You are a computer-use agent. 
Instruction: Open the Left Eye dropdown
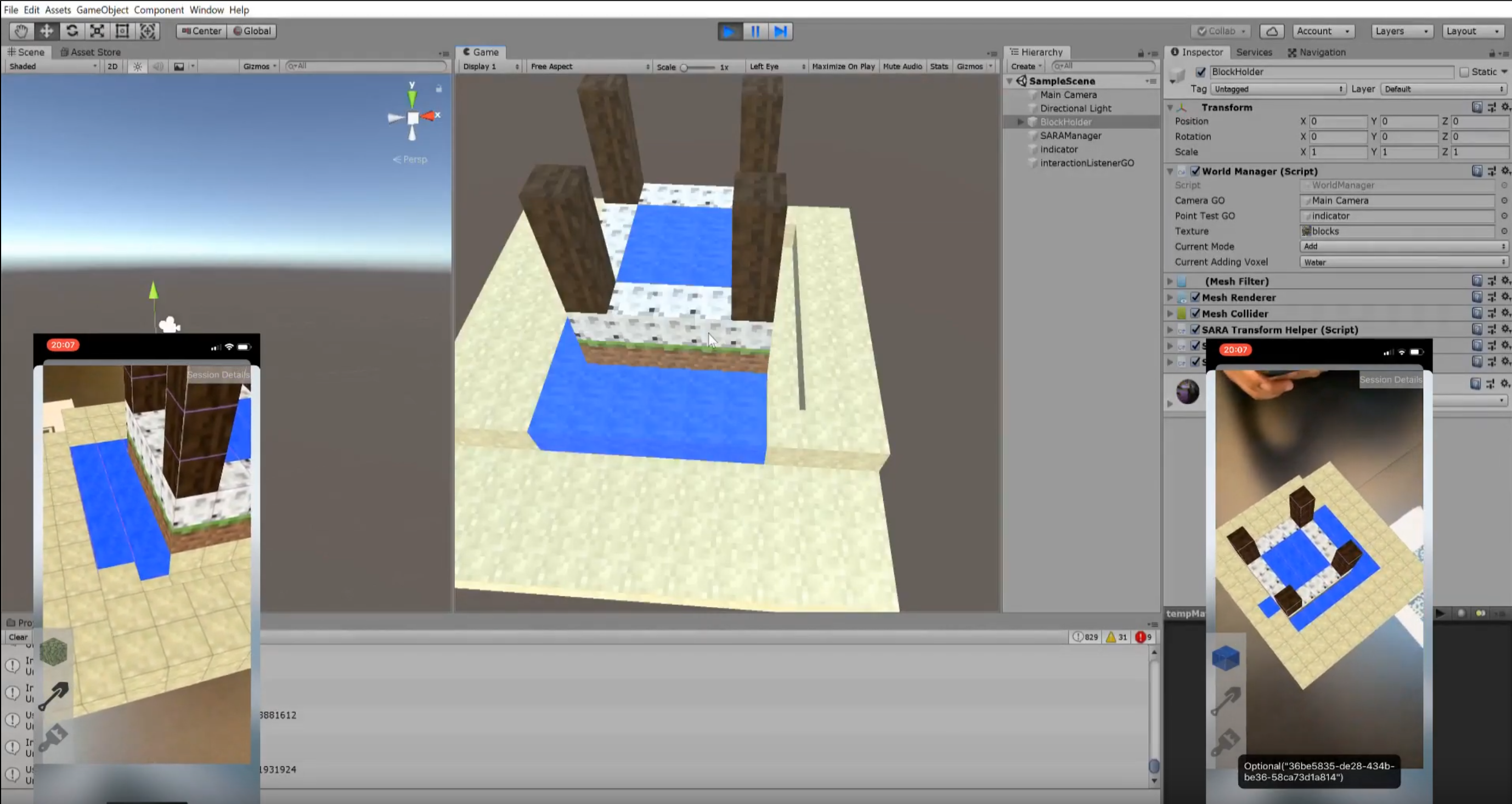777,66
